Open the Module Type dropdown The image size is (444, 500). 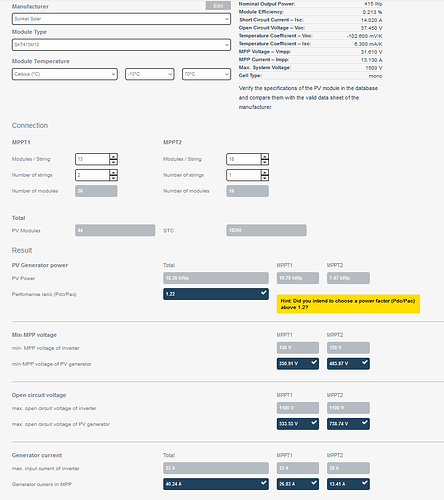121,45
